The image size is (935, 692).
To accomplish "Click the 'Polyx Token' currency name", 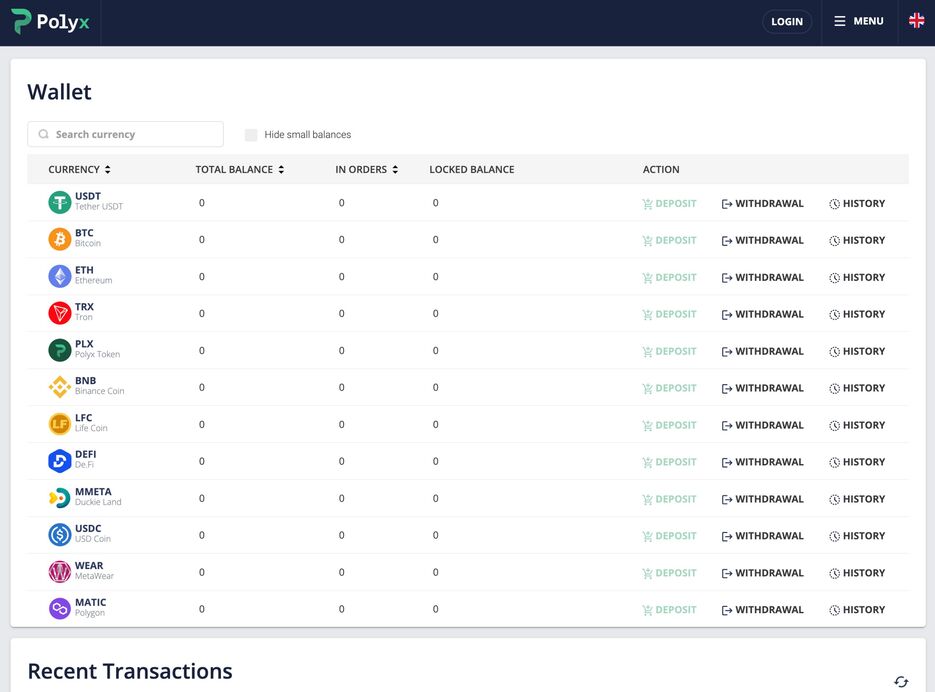I will coord(97,354).
